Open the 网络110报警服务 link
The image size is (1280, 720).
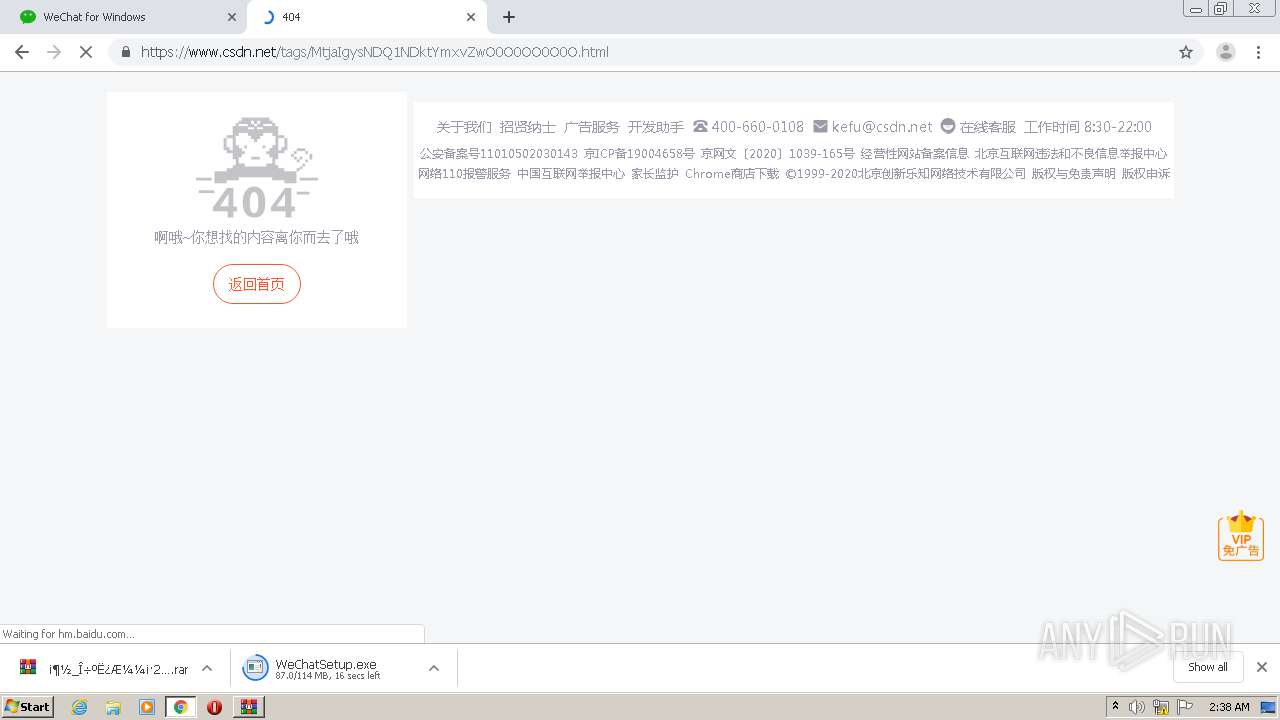(x=464, y=174)
